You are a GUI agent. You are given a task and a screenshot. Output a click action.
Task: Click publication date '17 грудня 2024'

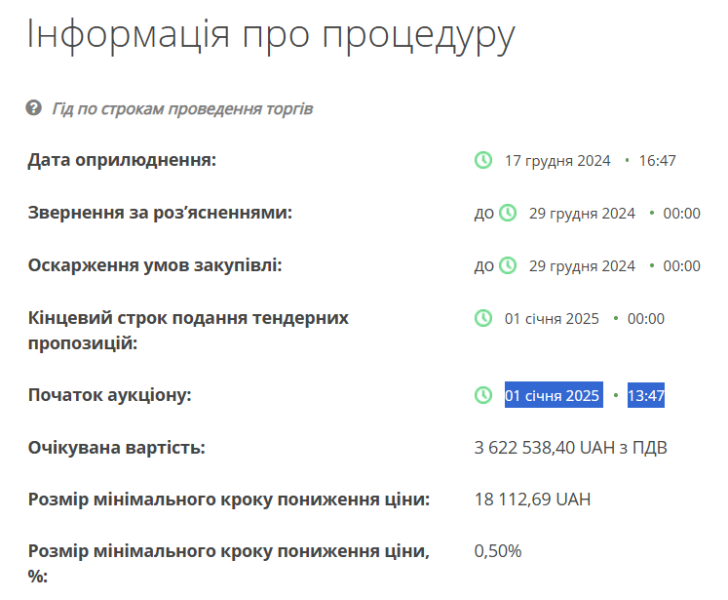point(557,160)
